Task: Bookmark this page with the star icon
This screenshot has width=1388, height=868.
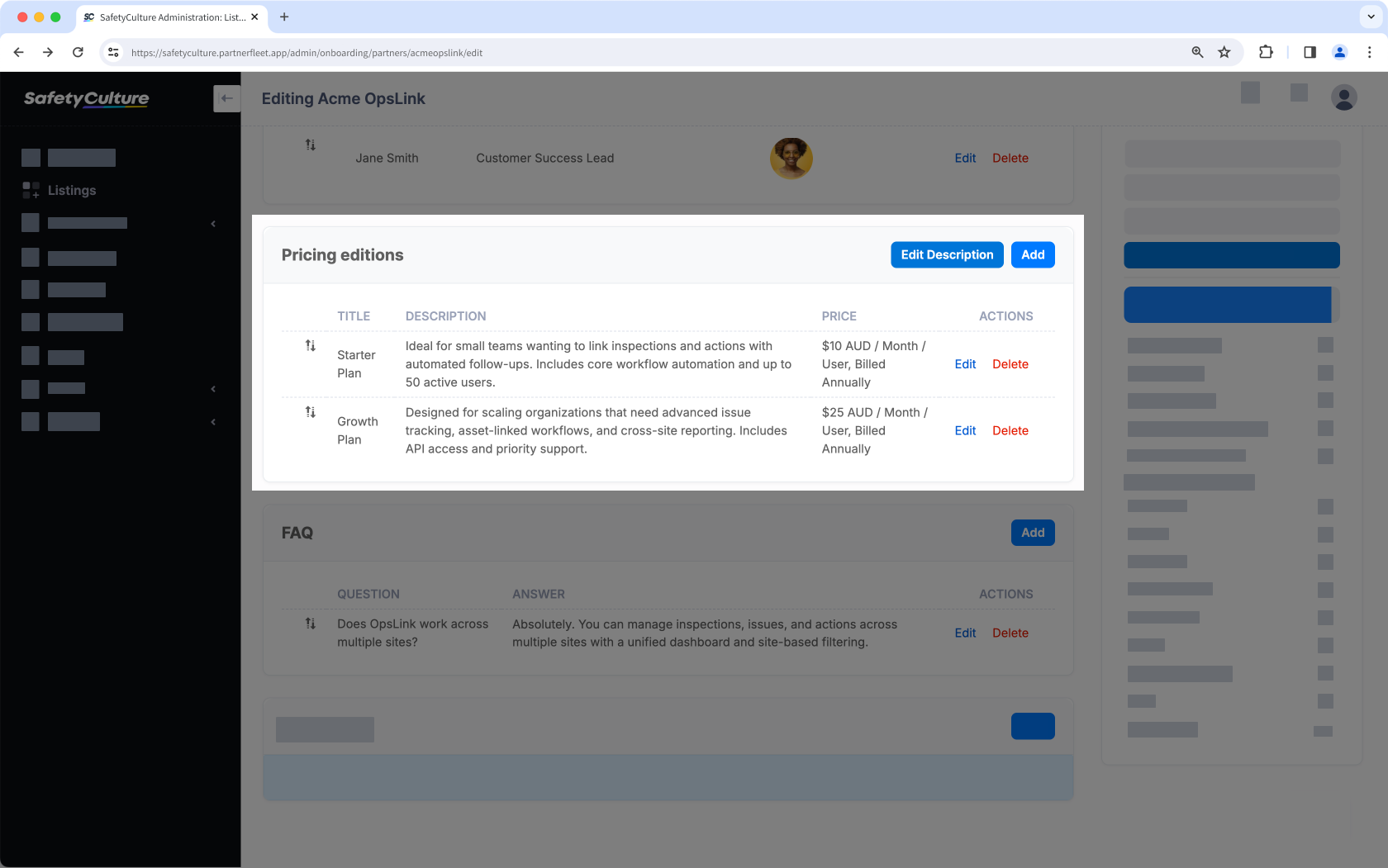Action: click(1224, 52)
